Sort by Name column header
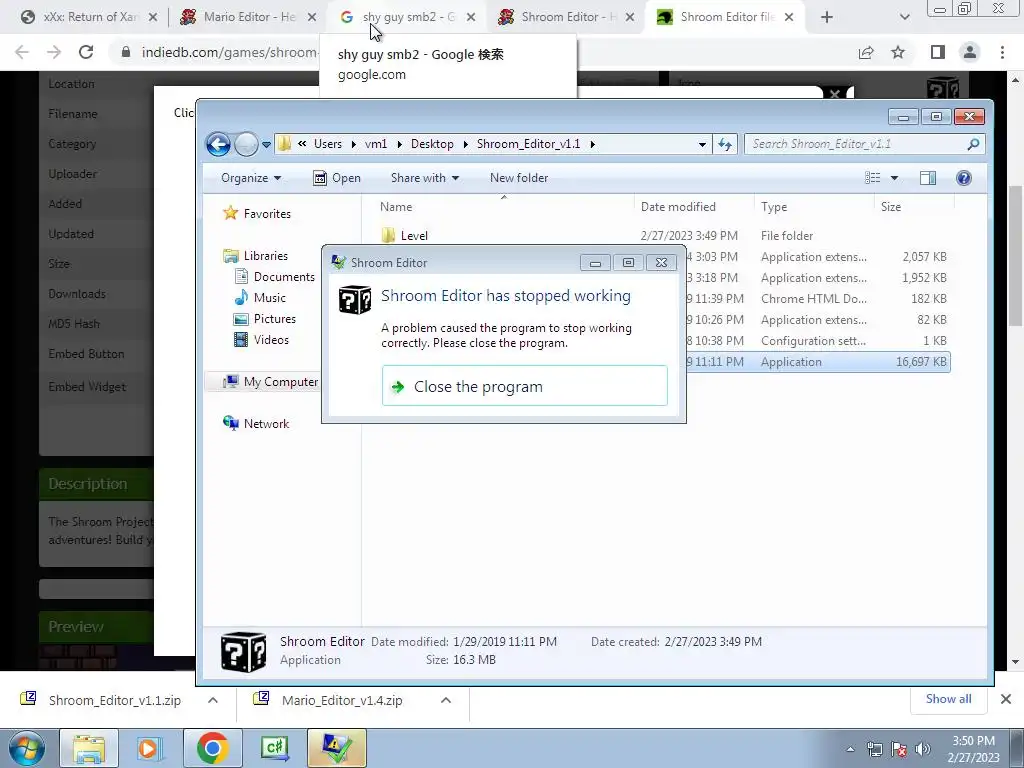Image resolution: width=1024 pixels, height=768 pixels. tap(396, 206)
